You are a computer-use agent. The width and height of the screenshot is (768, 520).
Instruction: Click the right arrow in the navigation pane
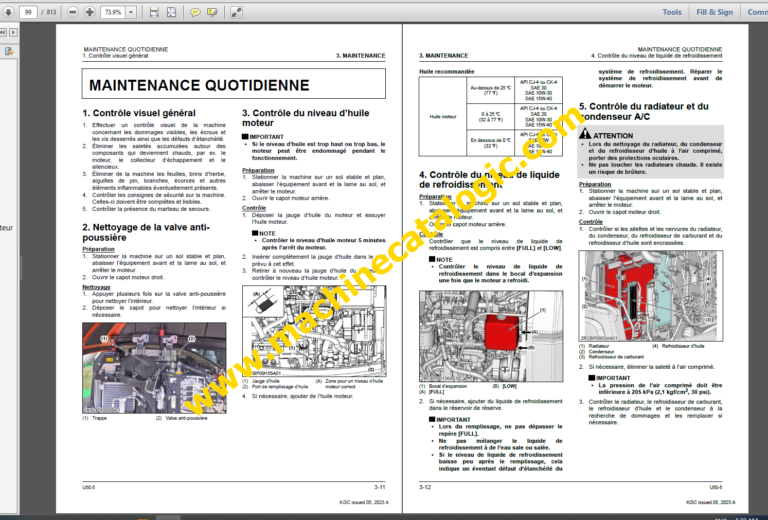(13, 32)
